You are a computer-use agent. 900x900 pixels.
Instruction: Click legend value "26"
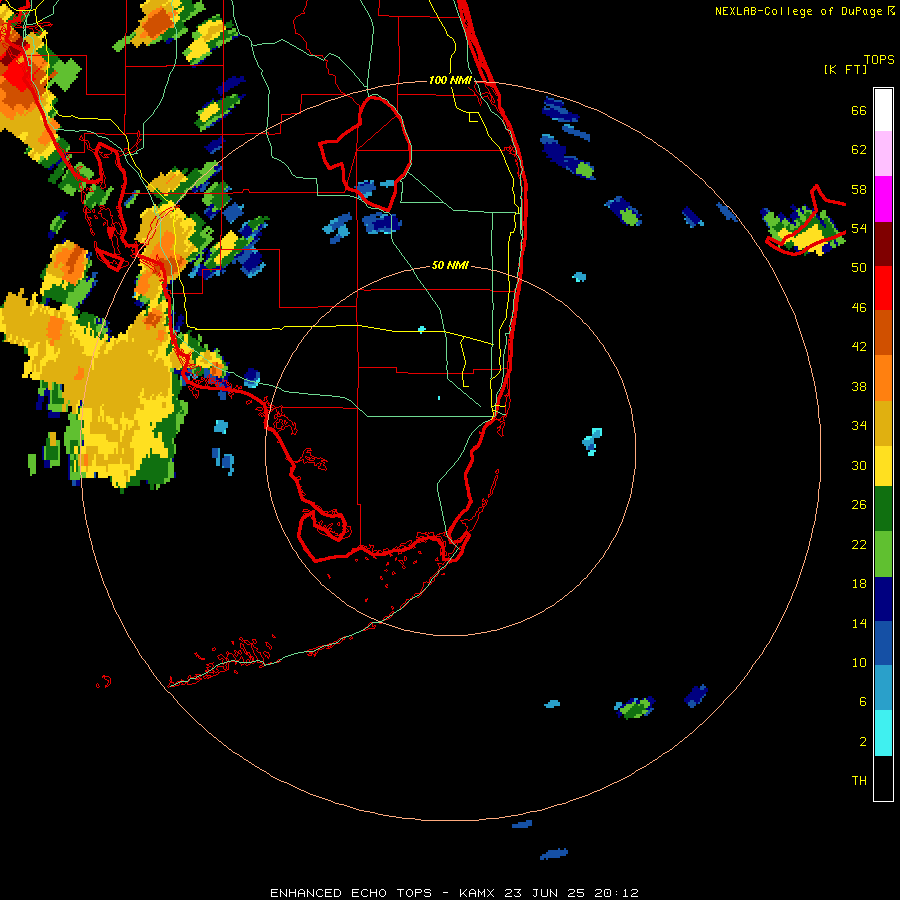(859, 505)
